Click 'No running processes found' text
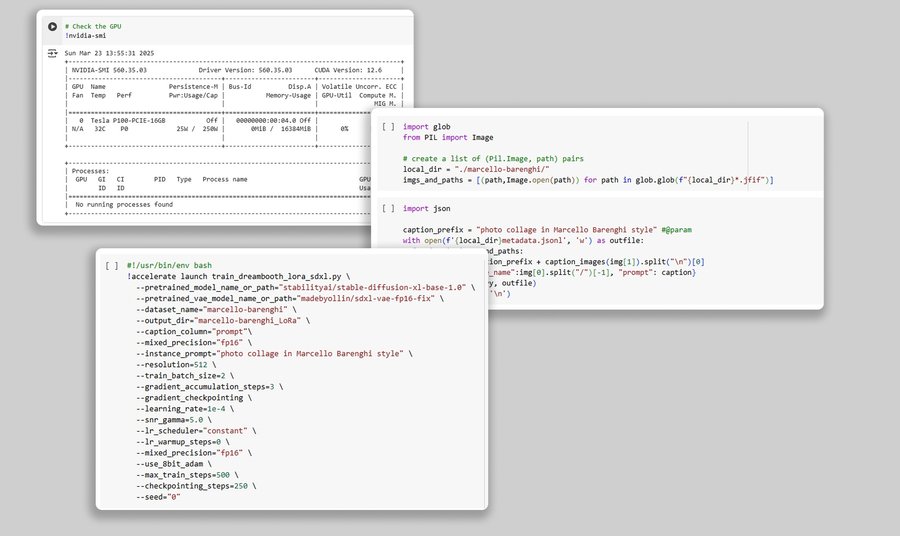This screenshot has height=536, width=900. 124,204
